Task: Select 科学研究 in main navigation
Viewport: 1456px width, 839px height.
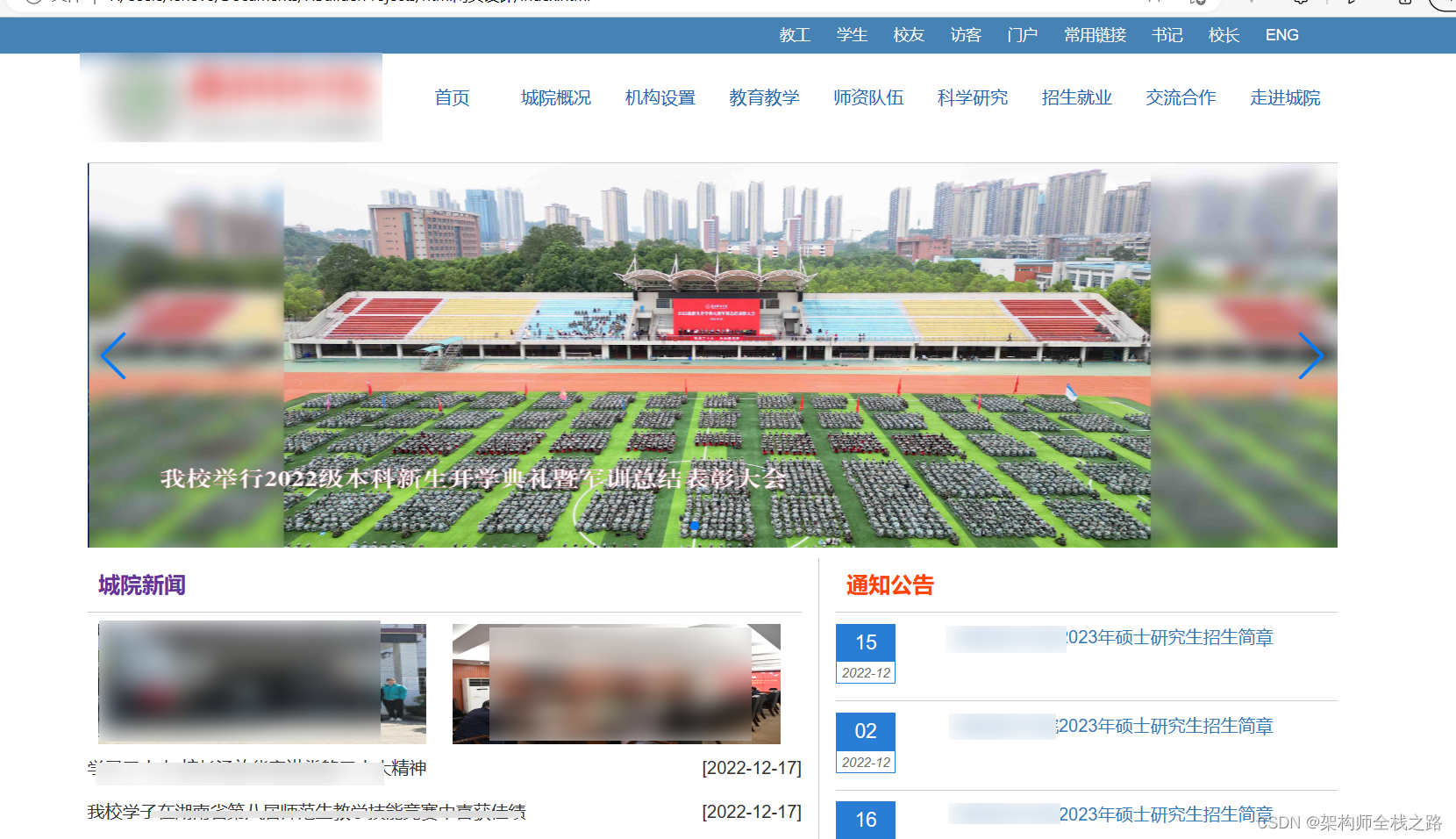Action: click(x=973, y=97)
